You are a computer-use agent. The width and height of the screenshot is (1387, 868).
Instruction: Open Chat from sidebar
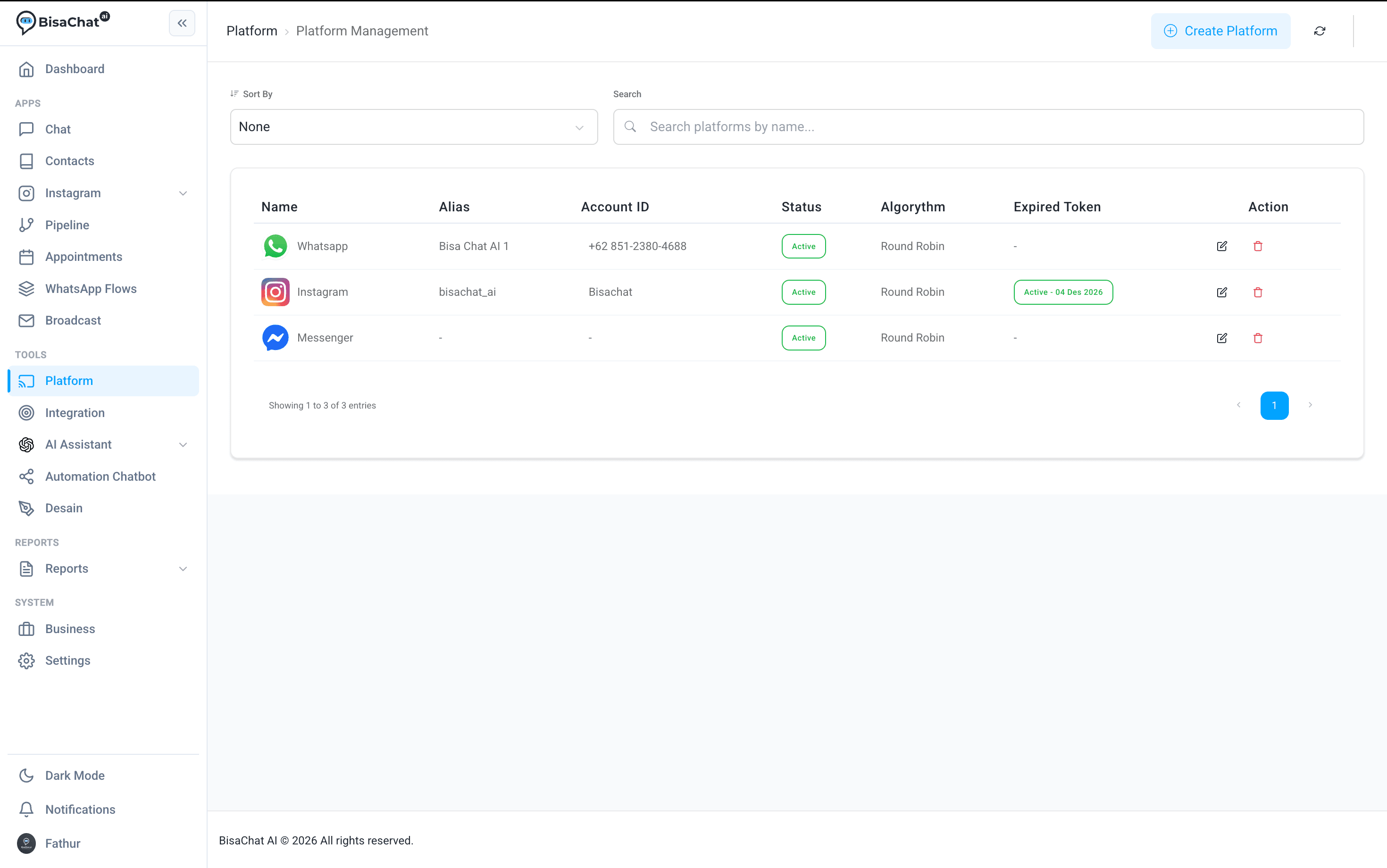pyautogui.click(x=103, y=129)
